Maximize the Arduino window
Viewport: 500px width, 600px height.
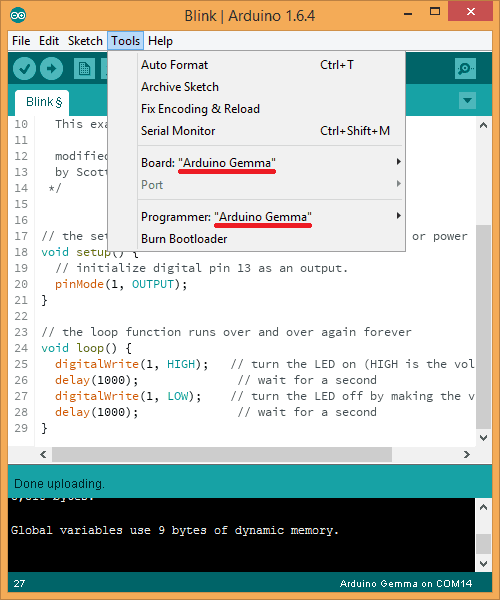(x=435, y=11)
